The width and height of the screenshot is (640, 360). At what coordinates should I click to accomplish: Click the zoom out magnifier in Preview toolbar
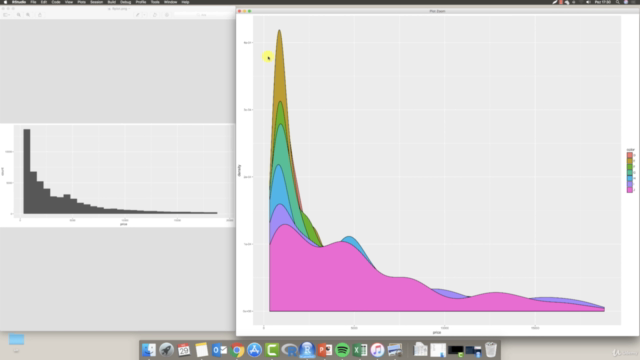coord(19,15)
